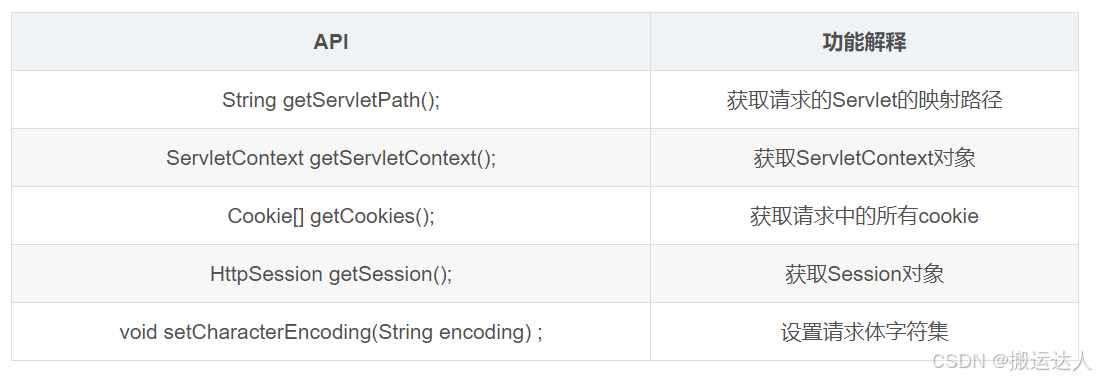
Task: Click the 获取ServletContext对象 description
Action: pyautogui.click(x=864, y=158)
